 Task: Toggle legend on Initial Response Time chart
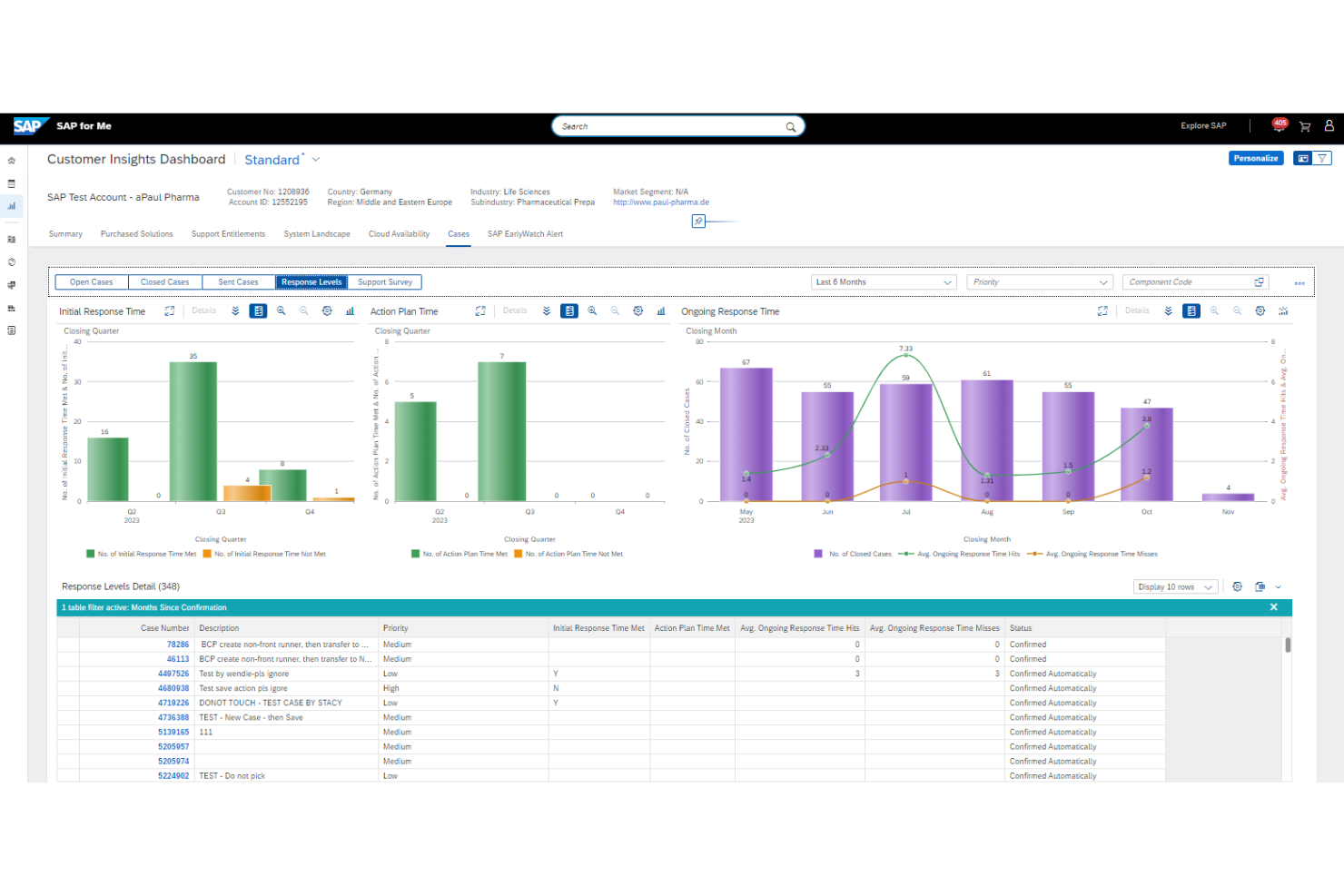tap(259, 311)
